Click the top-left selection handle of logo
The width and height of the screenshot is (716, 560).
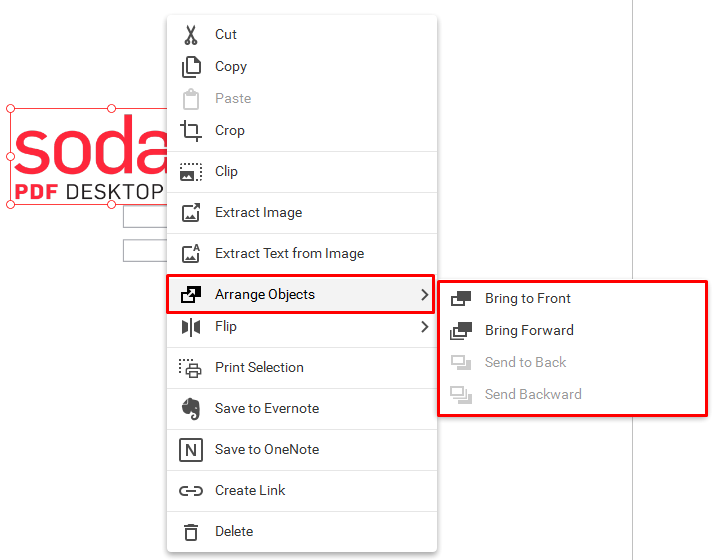pos(11,109)
